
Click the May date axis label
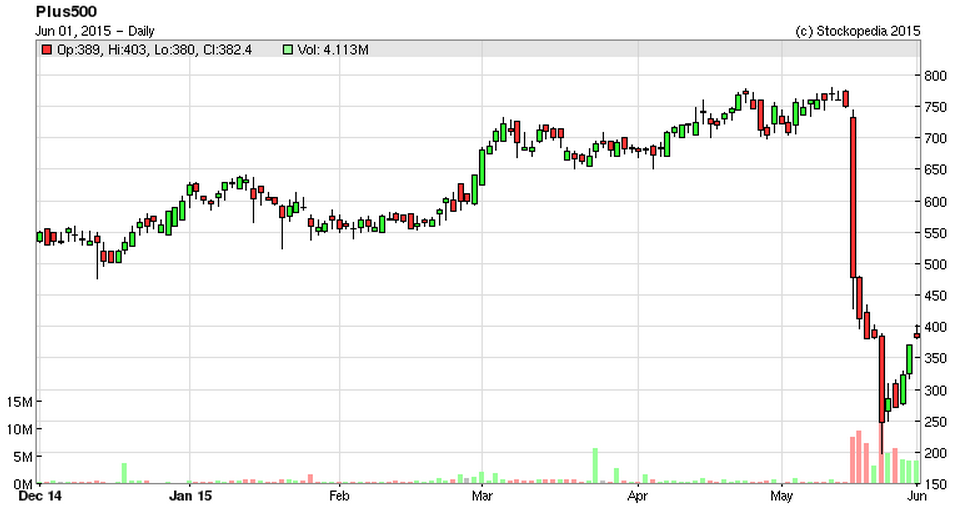781,496
